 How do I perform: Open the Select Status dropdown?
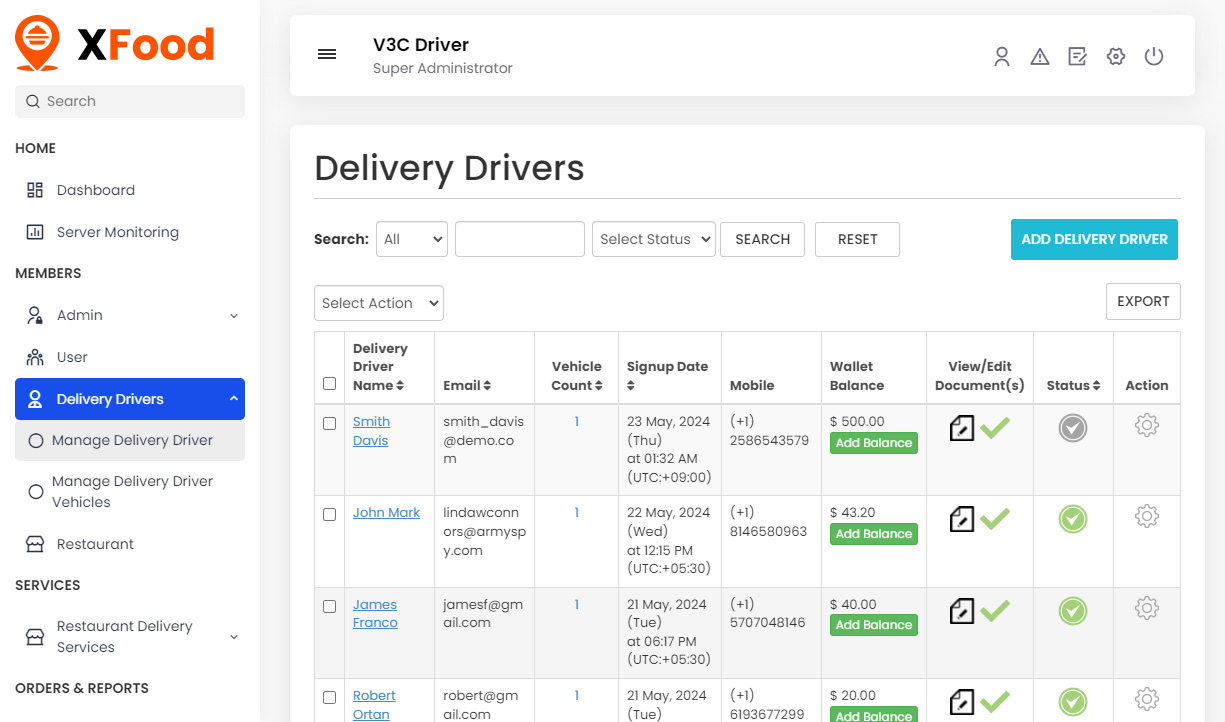[653, 239]
